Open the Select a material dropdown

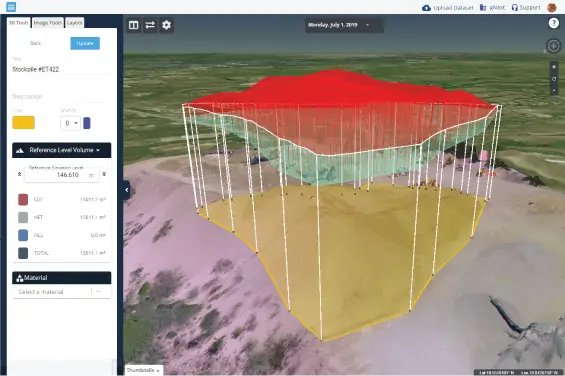62,292
